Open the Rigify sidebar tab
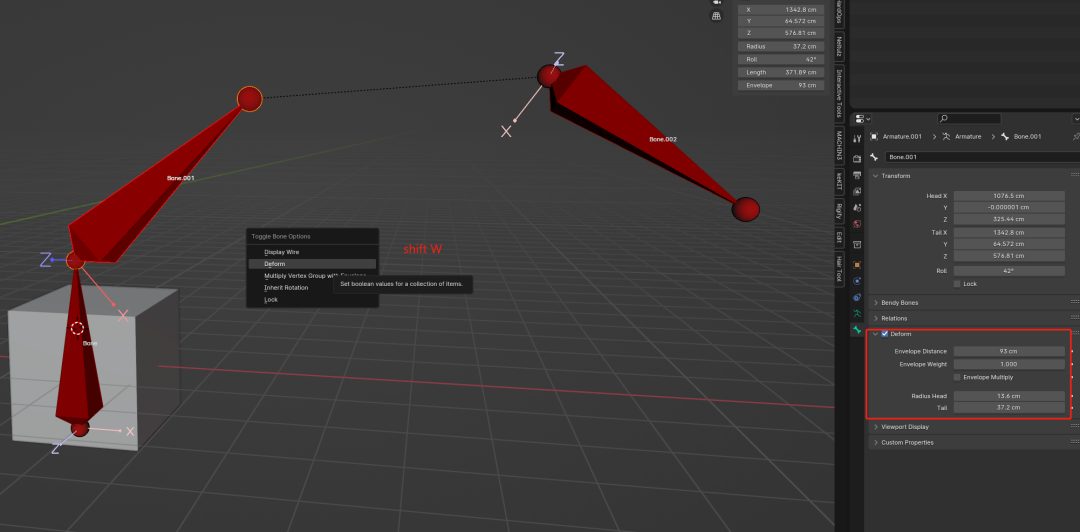Screen dimensions: 1080x532 coord(840,211)
